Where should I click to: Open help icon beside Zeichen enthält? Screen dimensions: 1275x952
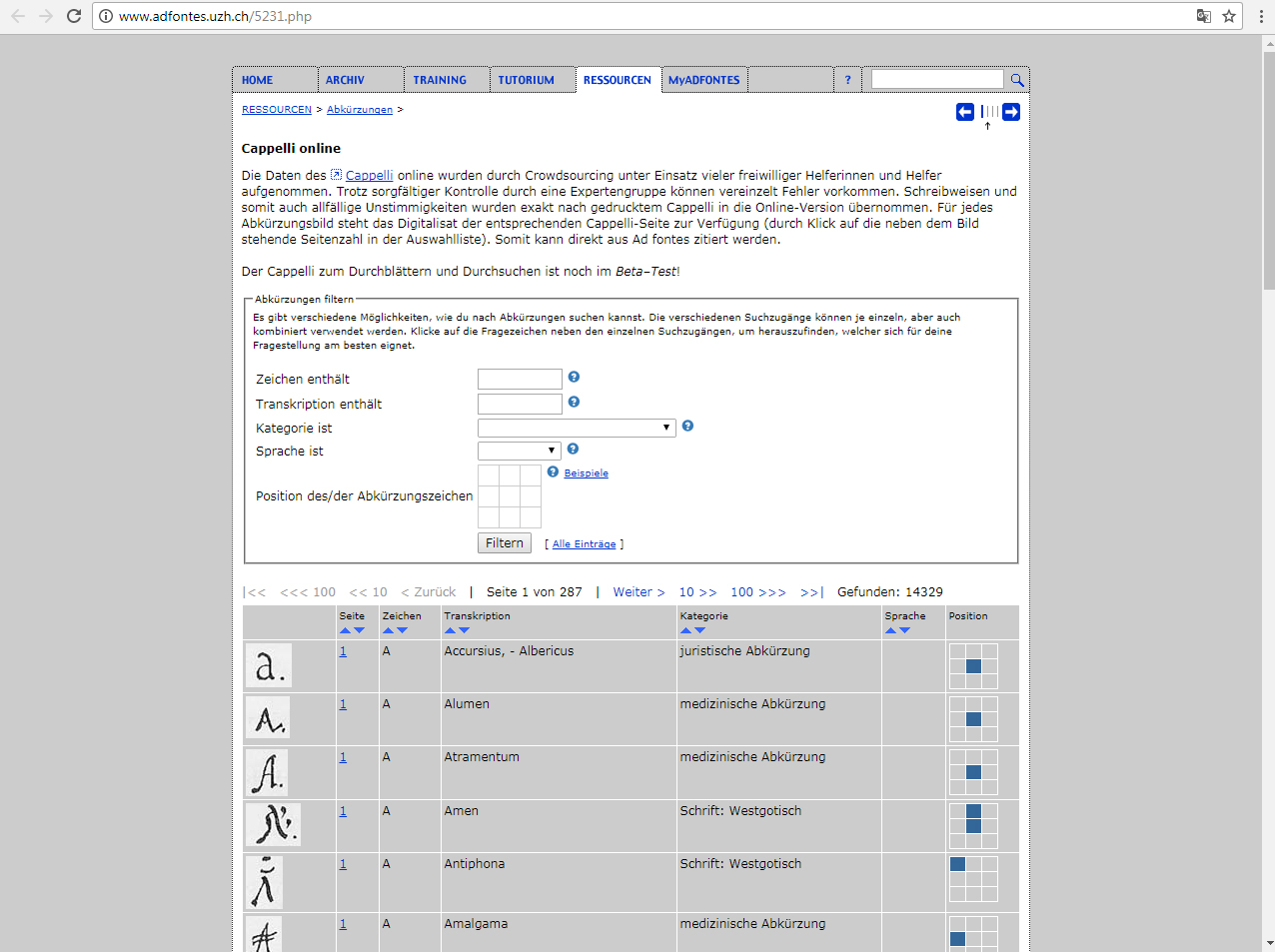[x=574, y=377]
